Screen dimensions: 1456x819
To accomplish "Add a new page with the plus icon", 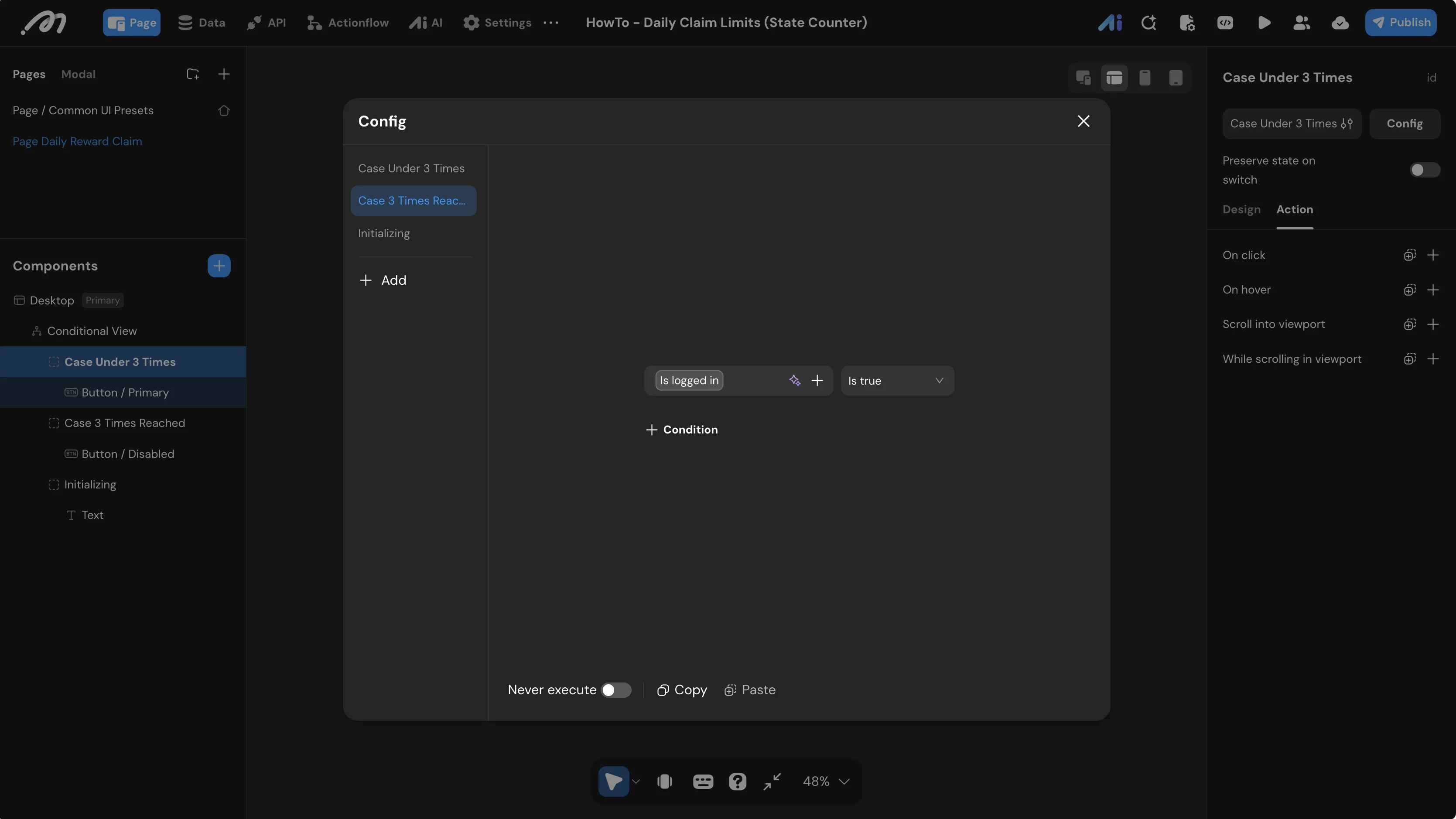I will click(x=224, y=74).
